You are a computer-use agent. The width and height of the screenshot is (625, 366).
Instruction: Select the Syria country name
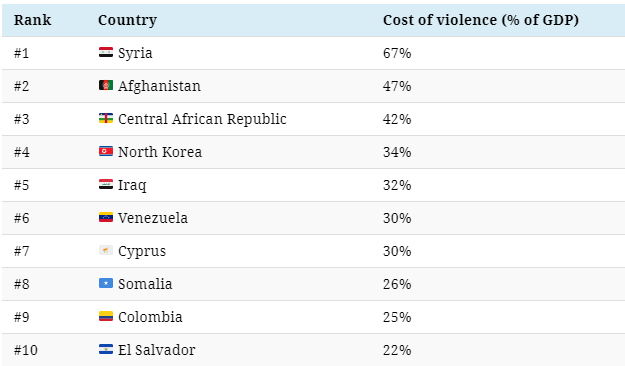tap(135, 53)
